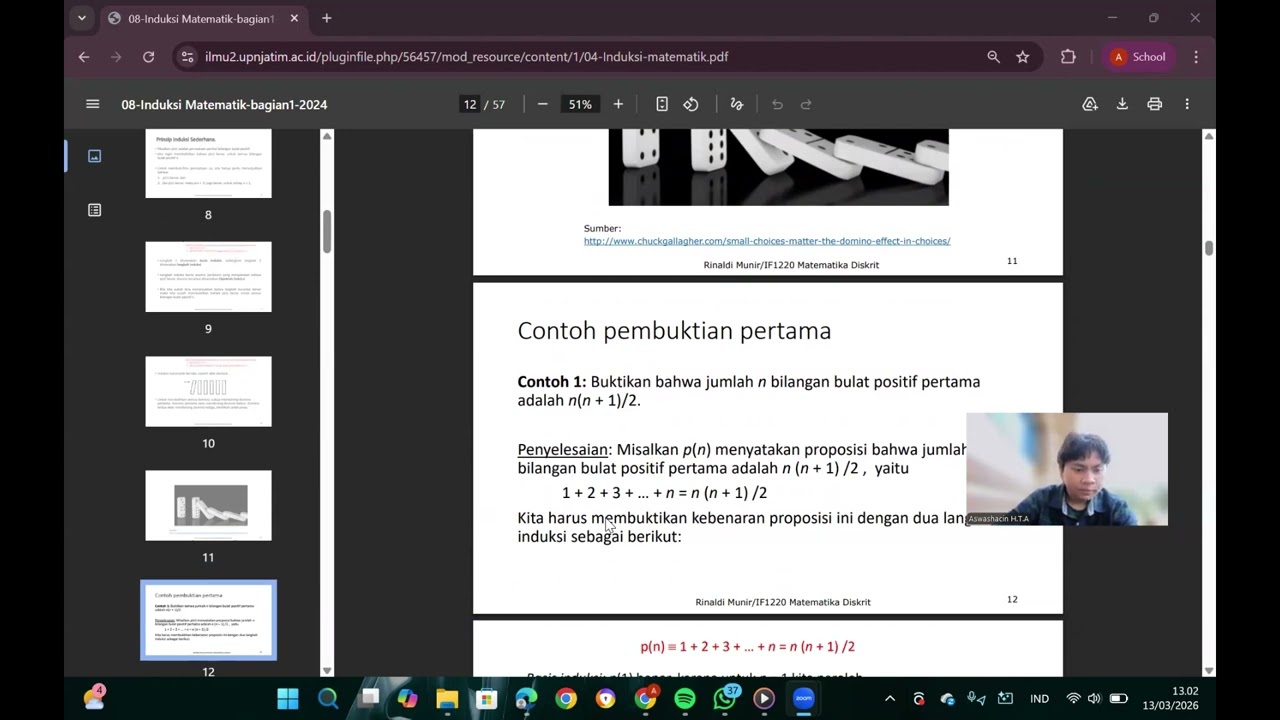Viewport: 1280px width, 720px height.
Task: Open Copilot from the taskbar
Action: tap(407, 698)
